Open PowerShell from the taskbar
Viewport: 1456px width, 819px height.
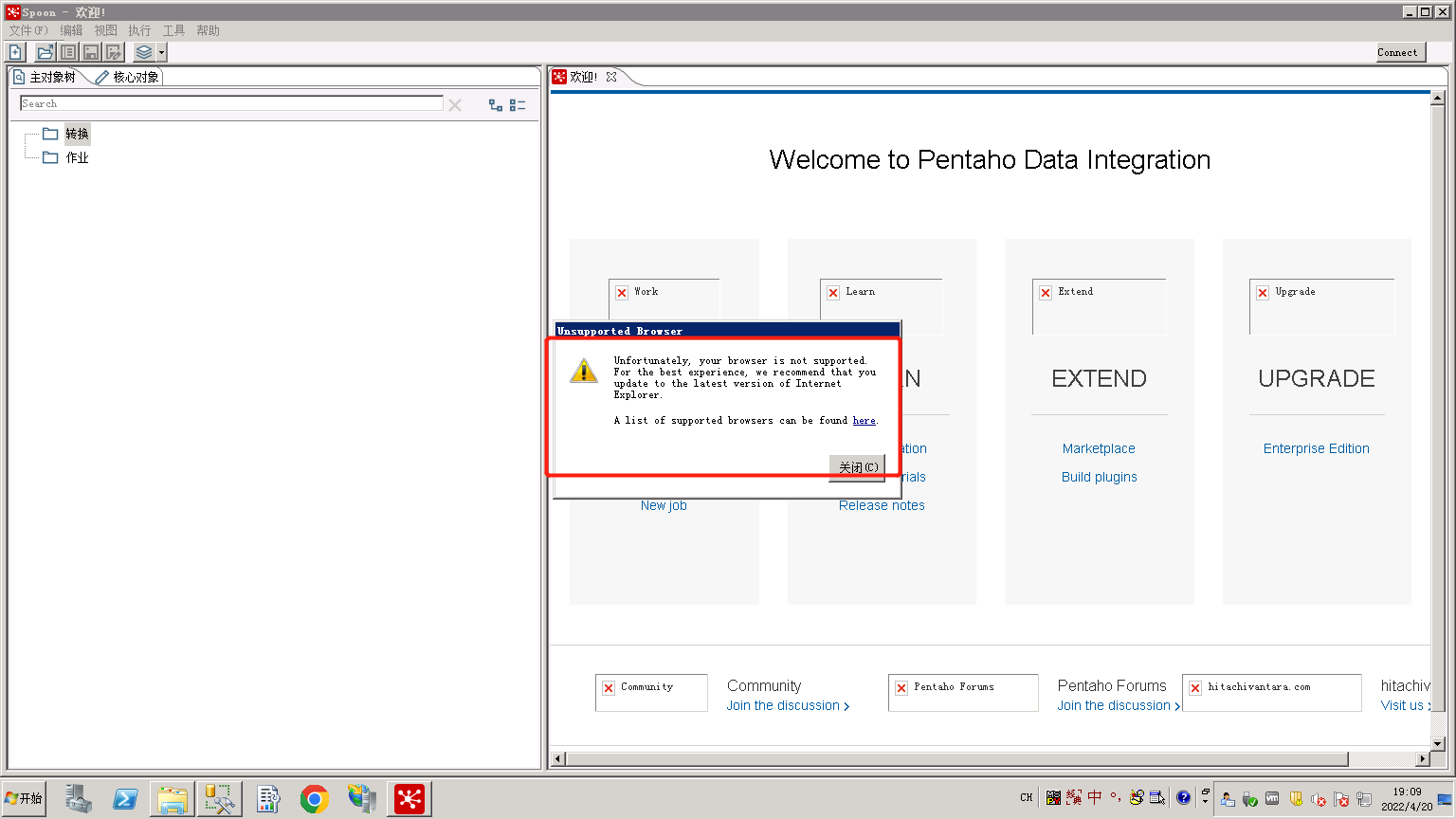[x=125, y=798]
